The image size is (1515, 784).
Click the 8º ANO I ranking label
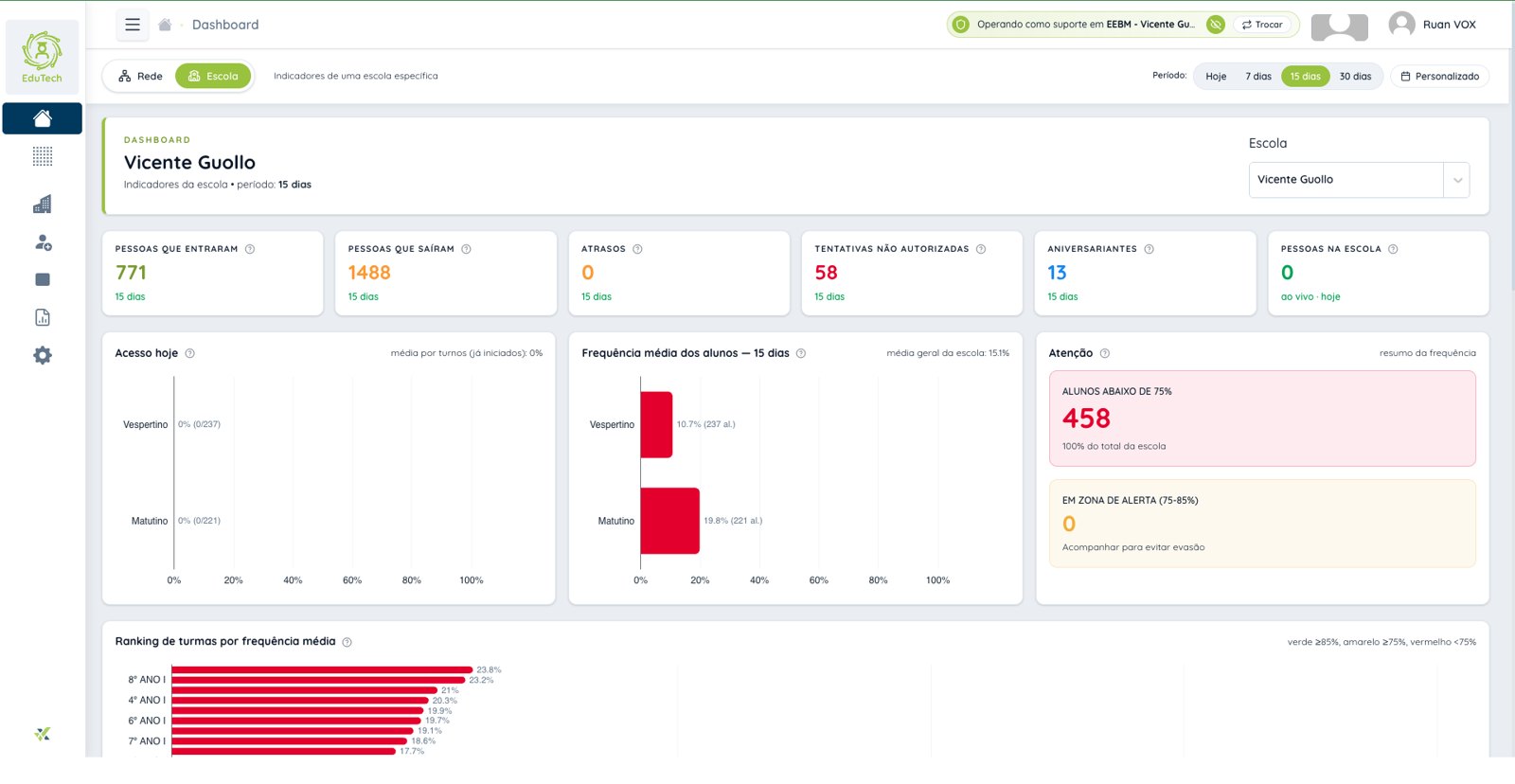147,680
